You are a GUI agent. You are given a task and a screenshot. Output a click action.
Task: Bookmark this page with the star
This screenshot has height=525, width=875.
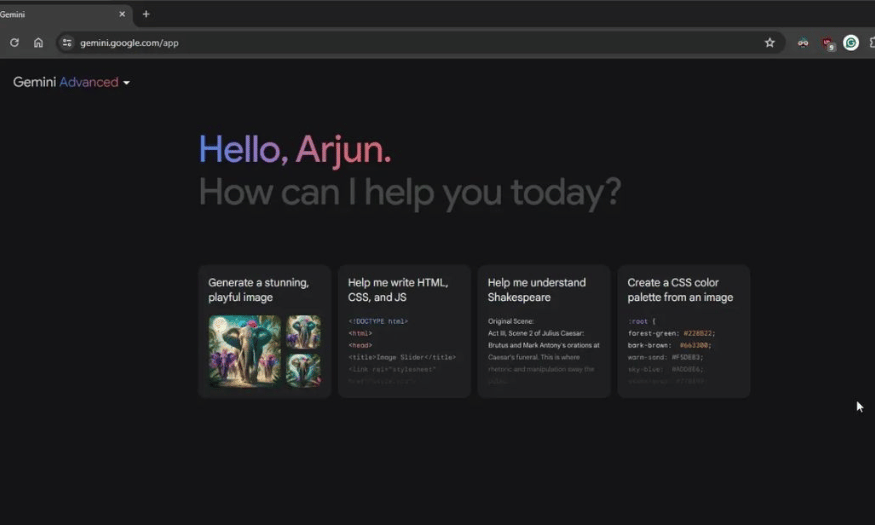pos(770,43)
